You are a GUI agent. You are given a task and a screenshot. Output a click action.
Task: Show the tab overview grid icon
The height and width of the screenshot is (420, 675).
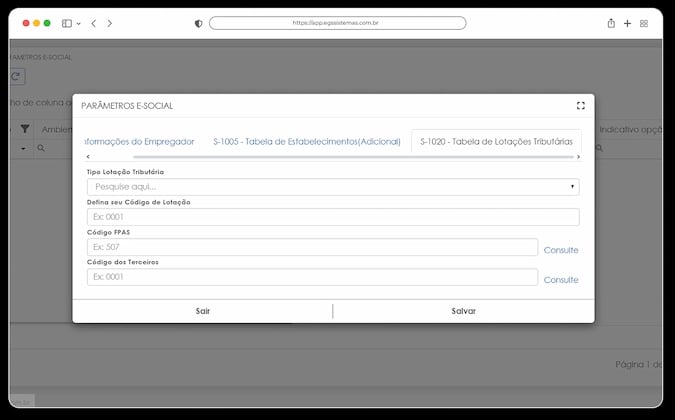tap(644, 24)
